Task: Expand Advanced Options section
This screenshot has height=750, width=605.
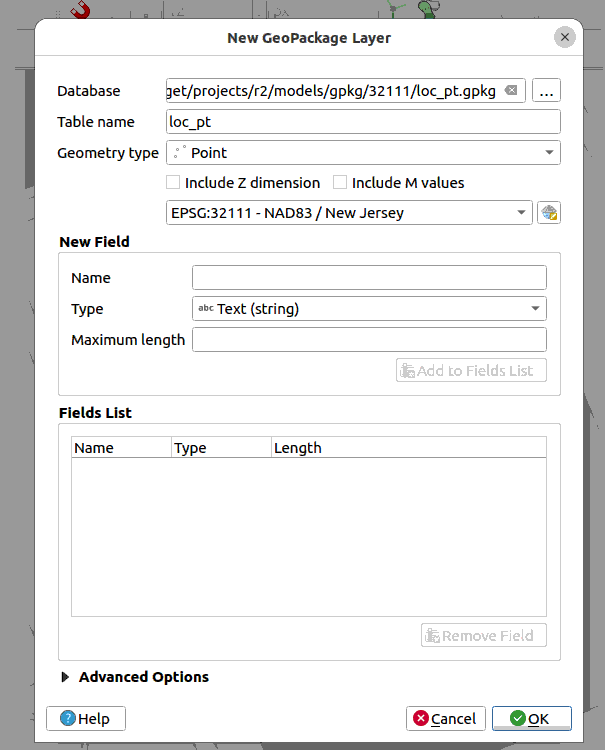Action: 66,677
